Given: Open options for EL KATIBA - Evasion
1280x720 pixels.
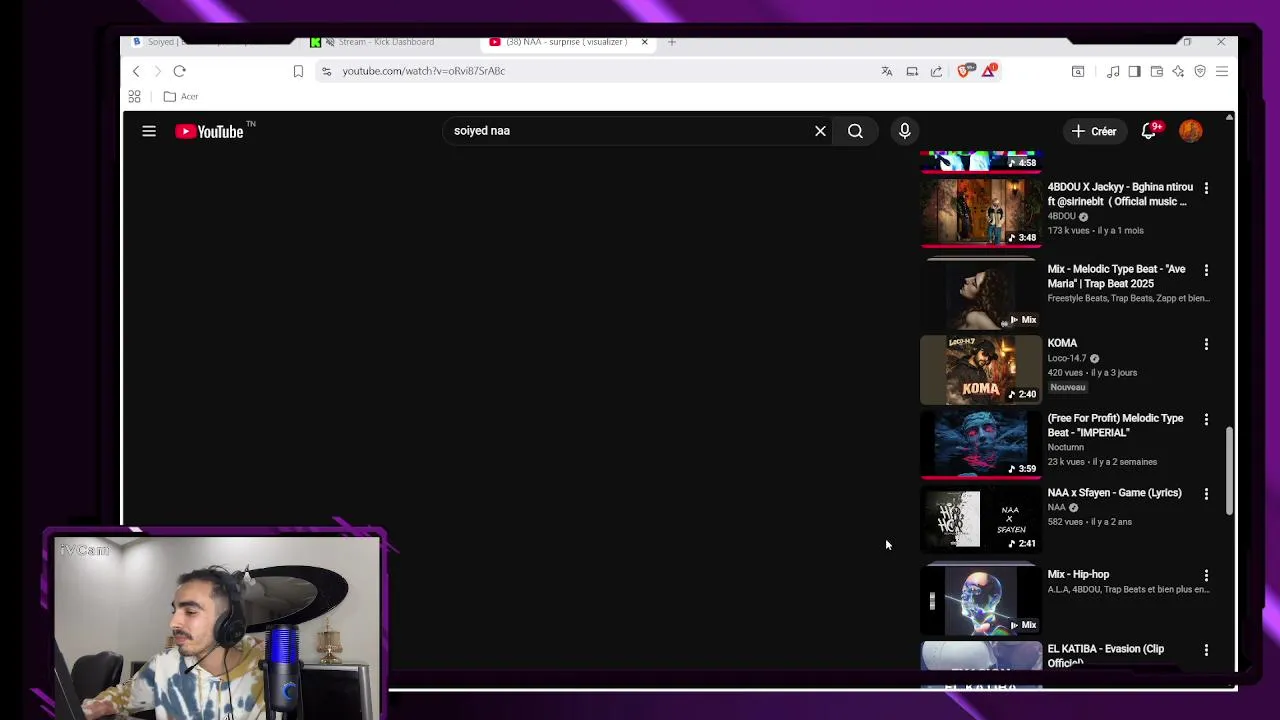Looking at the screenshot, I should pyautogui.click(x=1206, y=650).
